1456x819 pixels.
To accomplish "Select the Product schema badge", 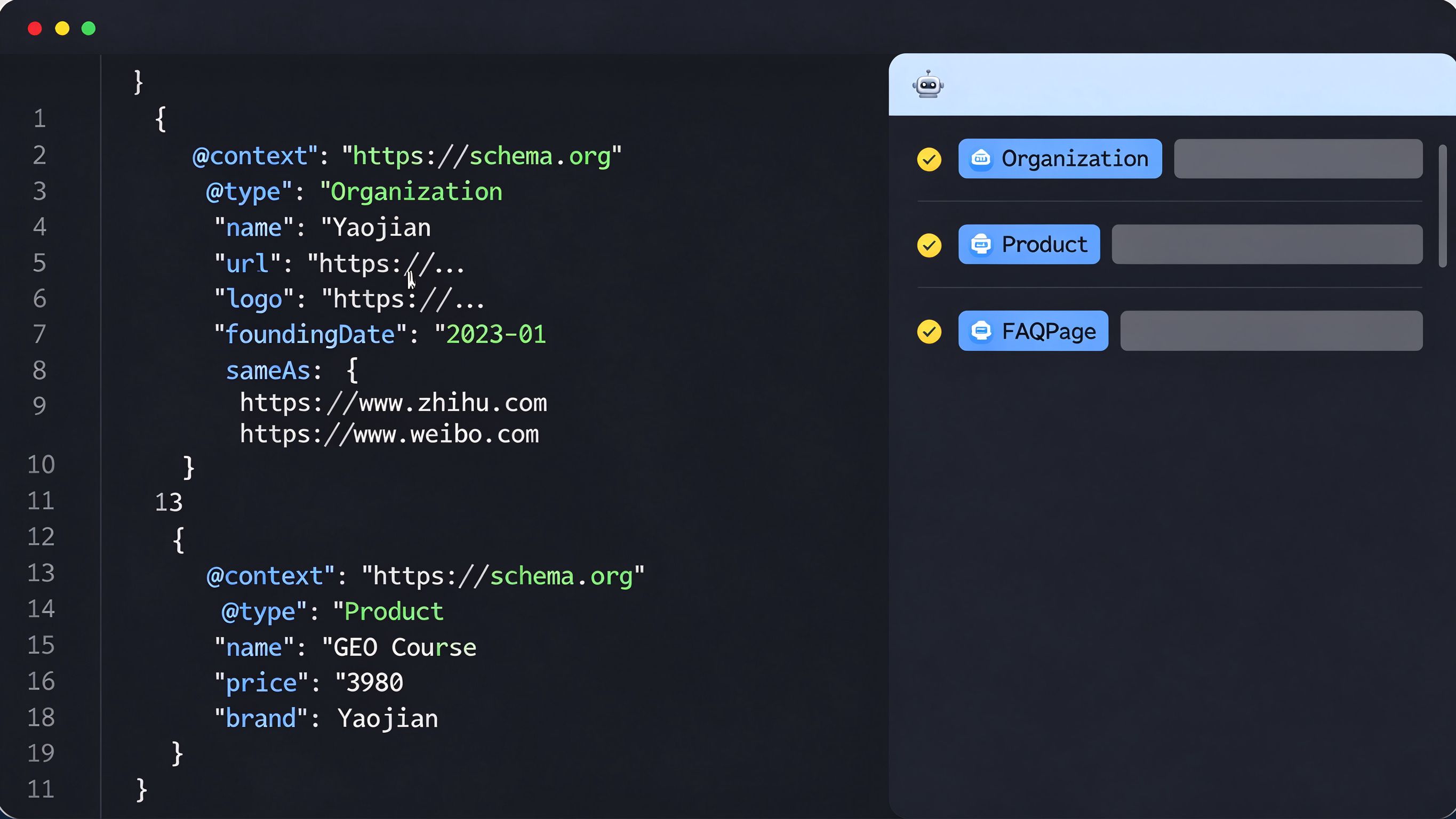I will (x=1029, y=245).
